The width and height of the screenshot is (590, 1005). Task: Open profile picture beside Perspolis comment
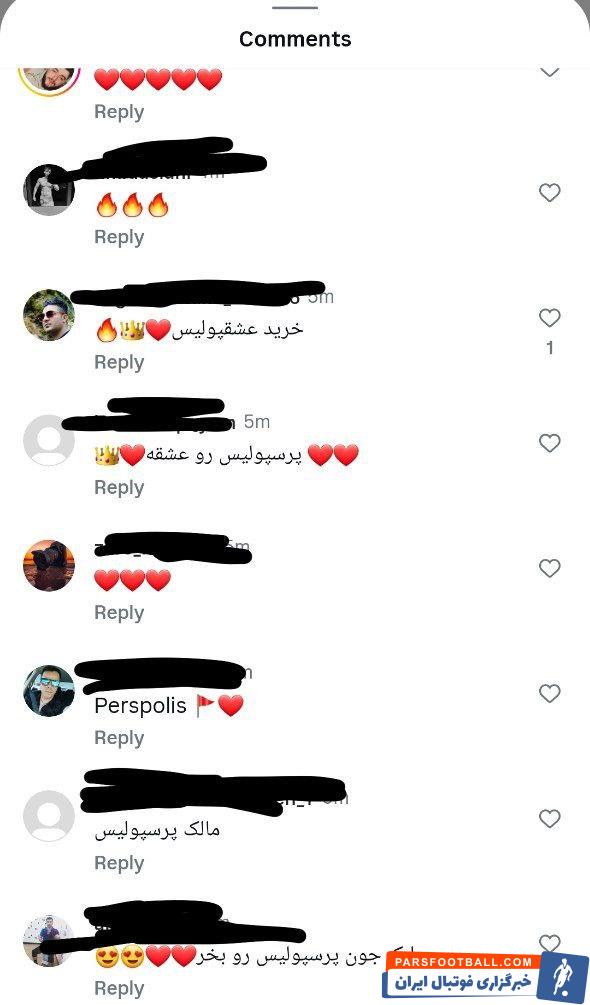[x=49, y=690]
